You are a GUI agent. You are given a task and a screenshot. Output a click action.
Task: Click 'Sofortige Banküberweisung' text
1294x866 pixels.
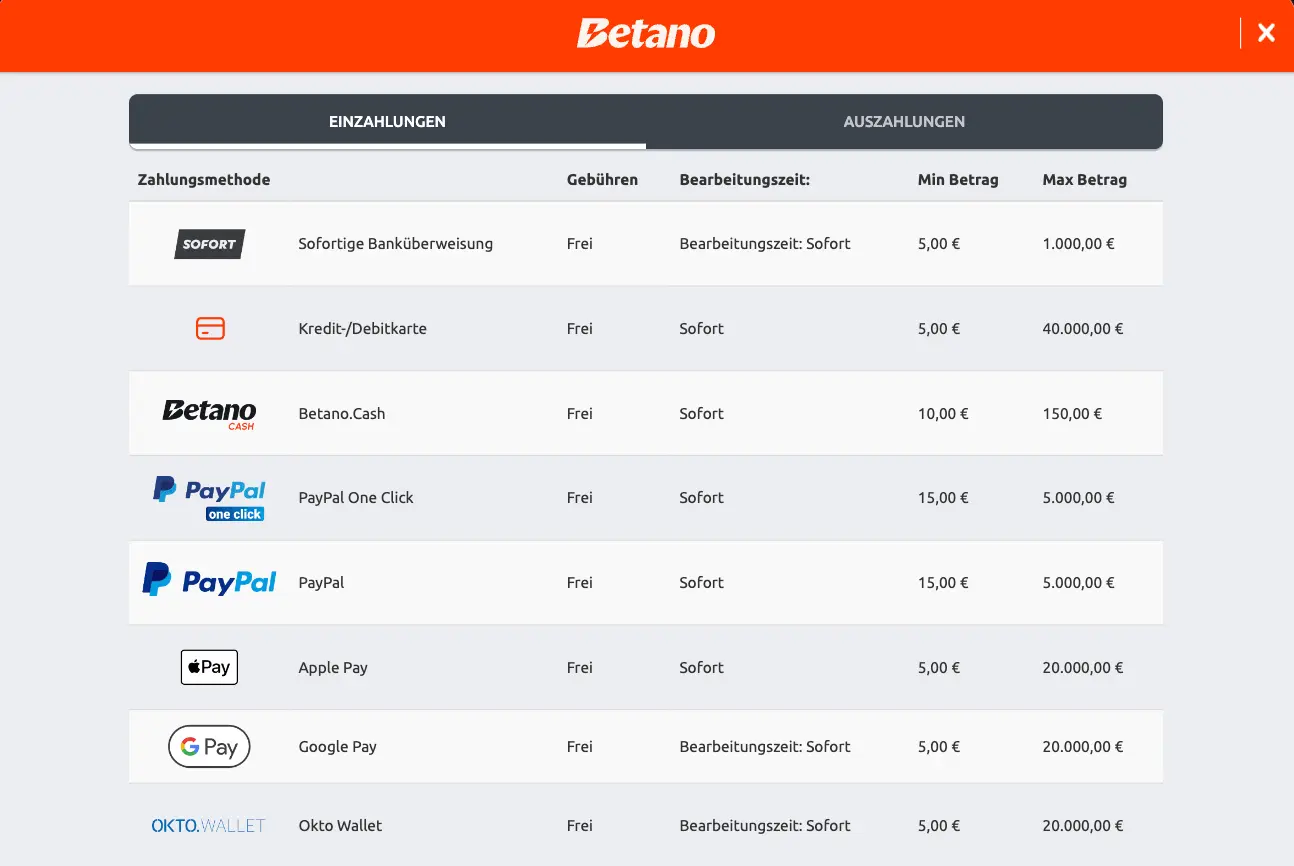(395, 243)
